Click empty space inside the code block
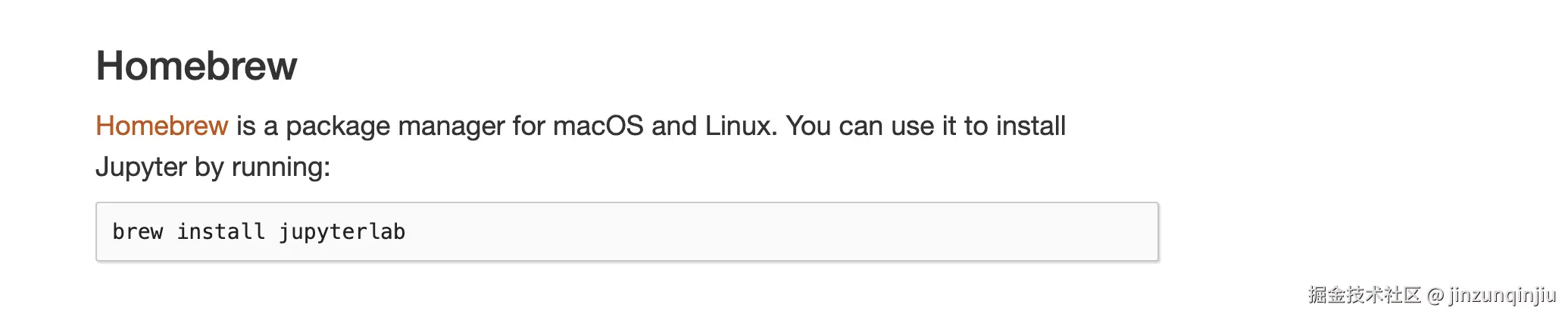Screen dimensions: 1568x317 coord(757,231)
